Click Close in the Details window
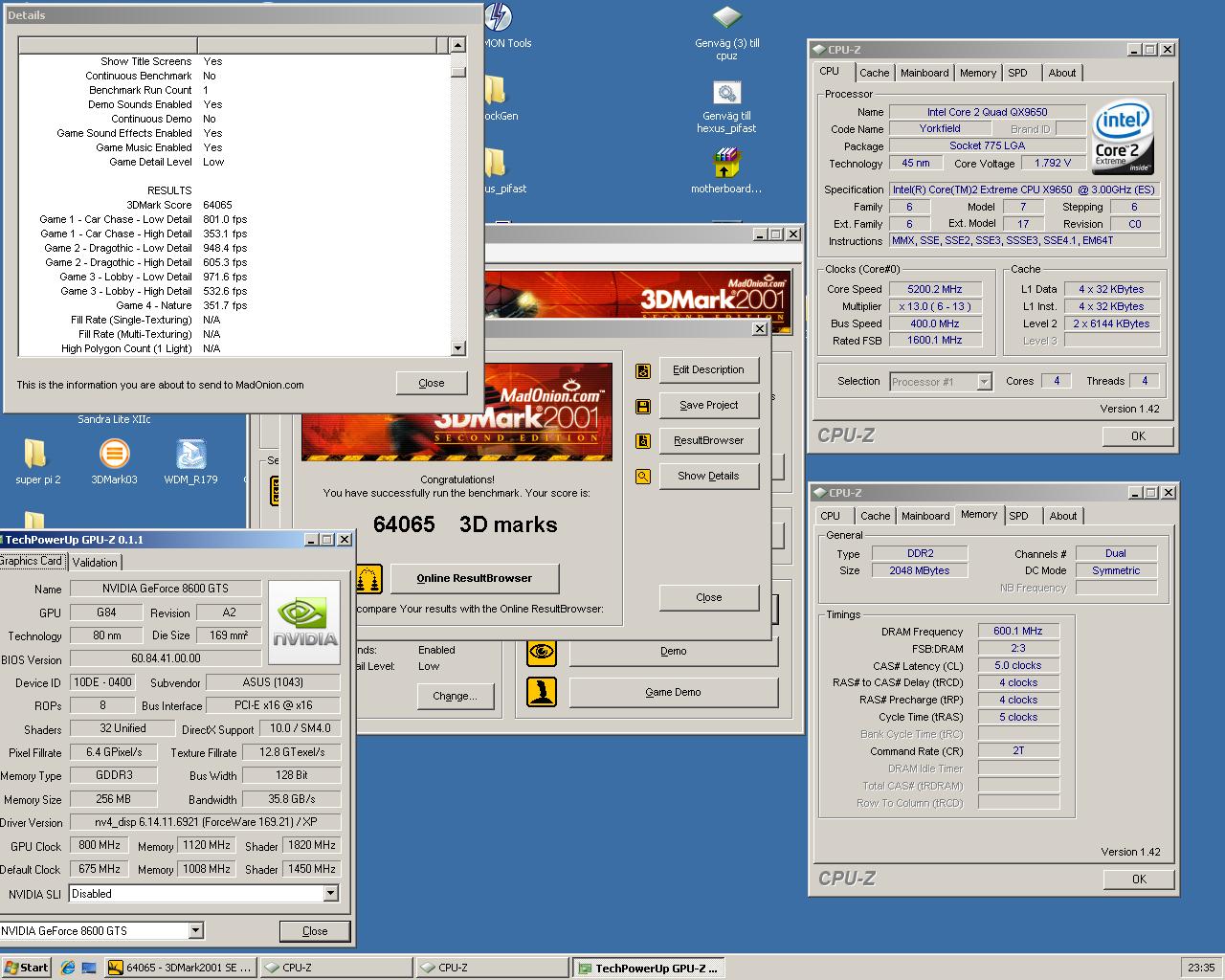This screenshot has width=1225, height=980. pyautogui.click(x=432, y=383)
